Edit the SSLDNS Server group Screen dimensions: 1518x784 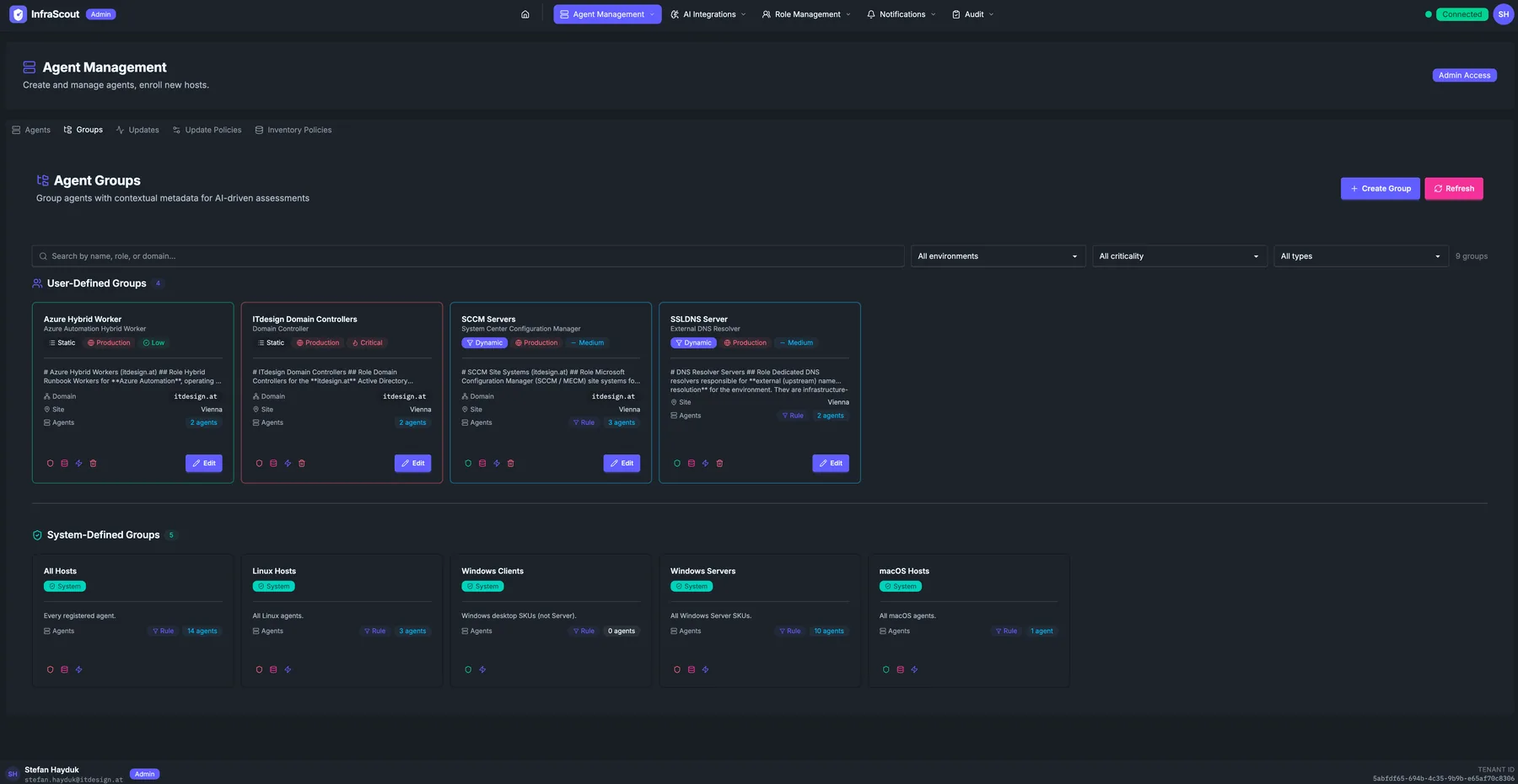click(831, 464)
